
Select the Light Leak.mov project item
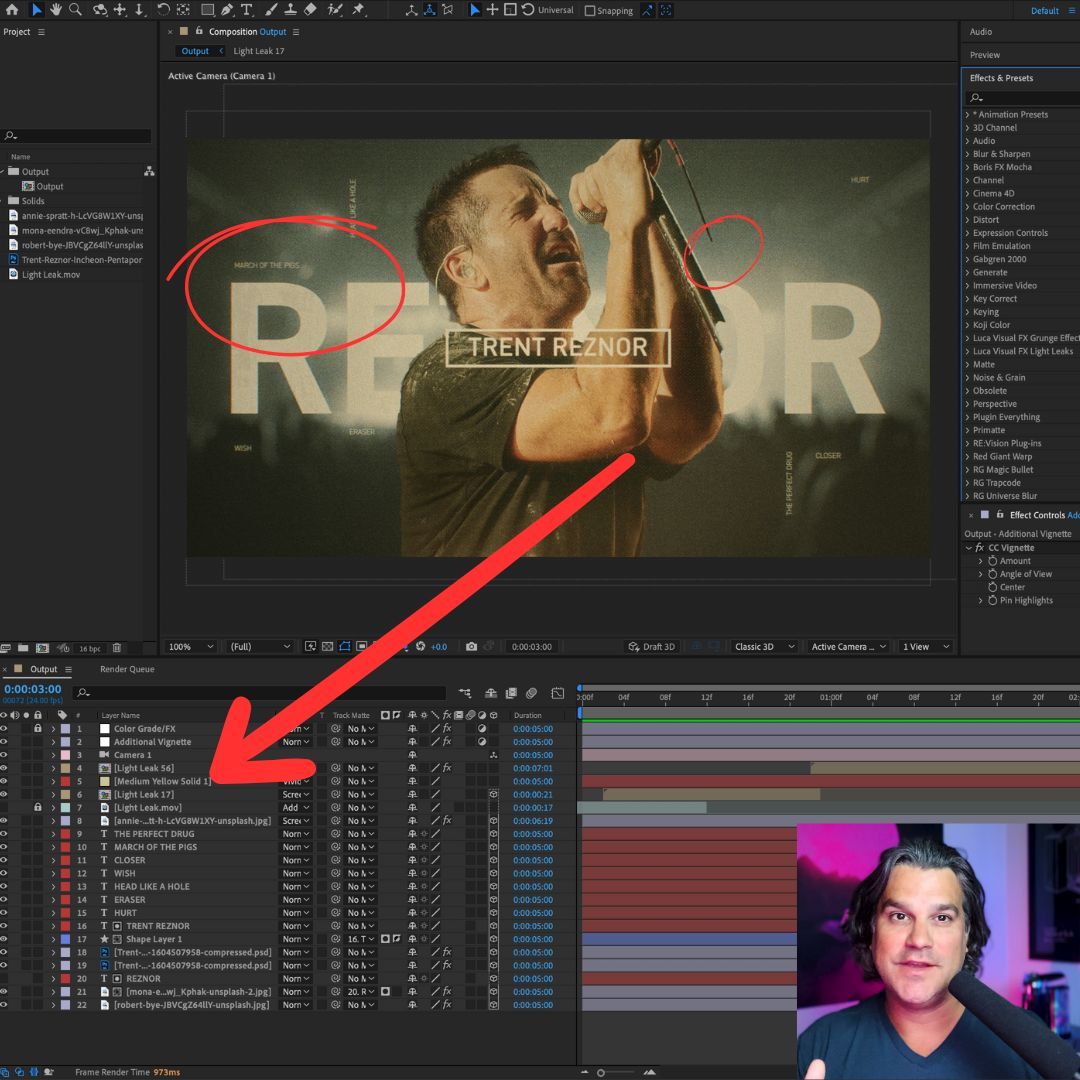tap(50, 274)
